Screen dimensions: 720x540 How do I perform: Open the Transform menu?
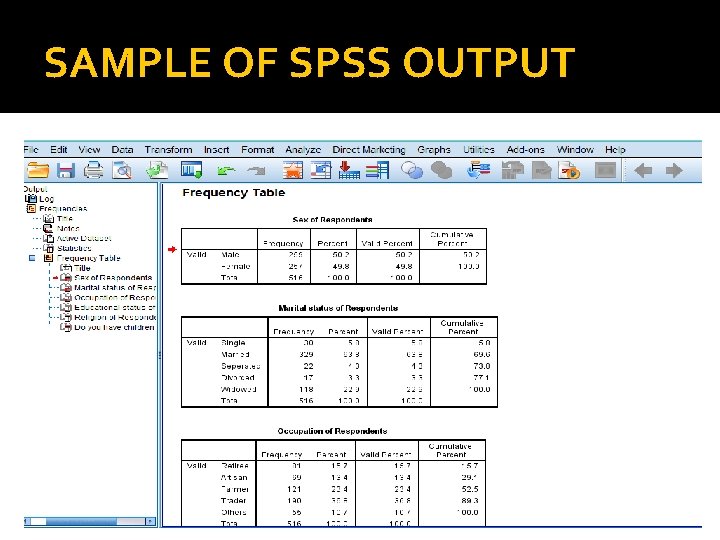click(x=169, y=150)
